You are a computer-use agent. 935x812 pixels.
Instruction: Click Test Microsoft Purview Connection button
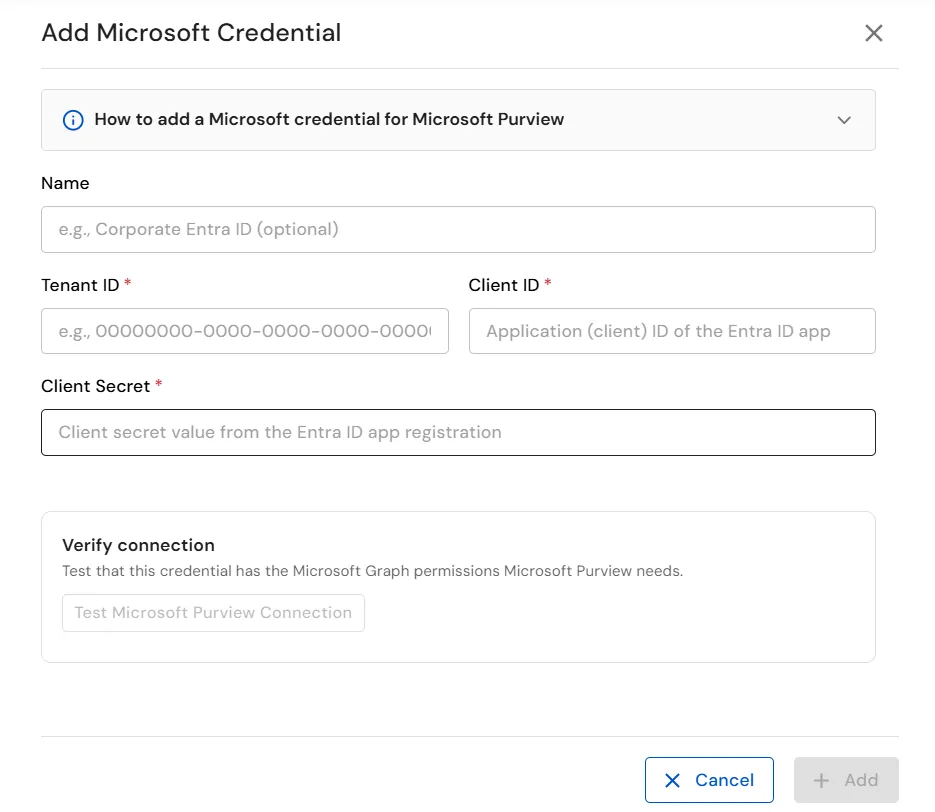coord(213,613)
